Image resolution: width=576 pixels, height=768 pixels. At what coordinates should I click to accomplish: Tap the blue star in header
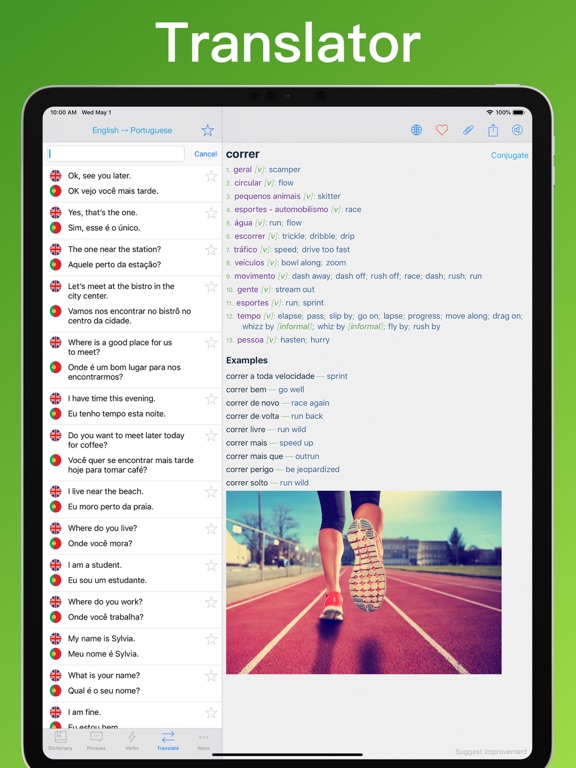coord(208,130)
